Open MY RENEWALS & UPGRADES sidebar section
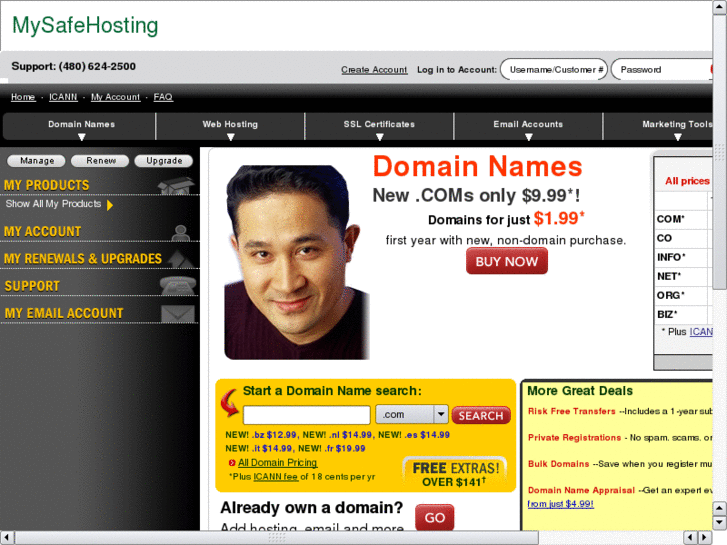The height and width of the screenshot is (545, 727). [83, 259]
